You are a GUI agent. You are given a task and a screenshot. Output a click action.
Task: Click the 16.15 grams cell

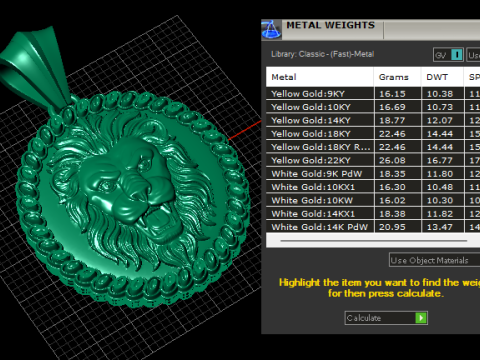coord(397,94)
